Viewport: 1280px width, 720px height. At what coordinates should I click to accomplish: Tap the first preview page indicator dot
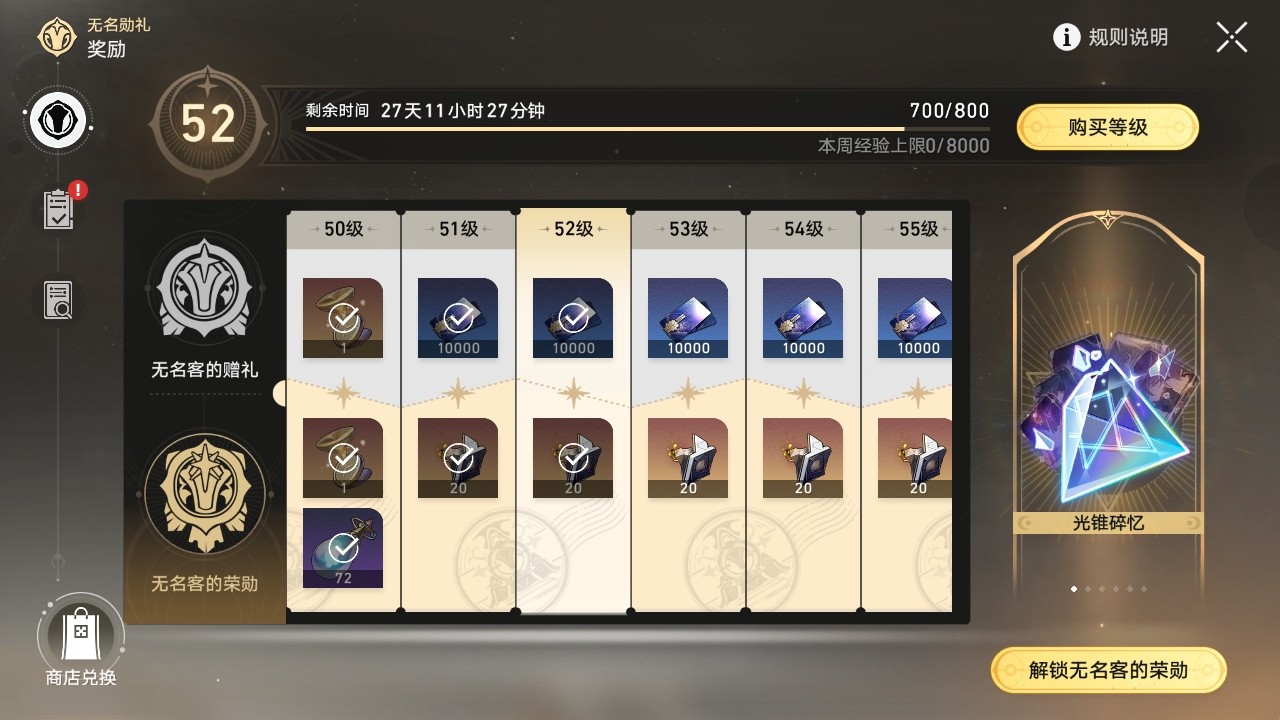pyautogui.click(x=1074, y=589)
